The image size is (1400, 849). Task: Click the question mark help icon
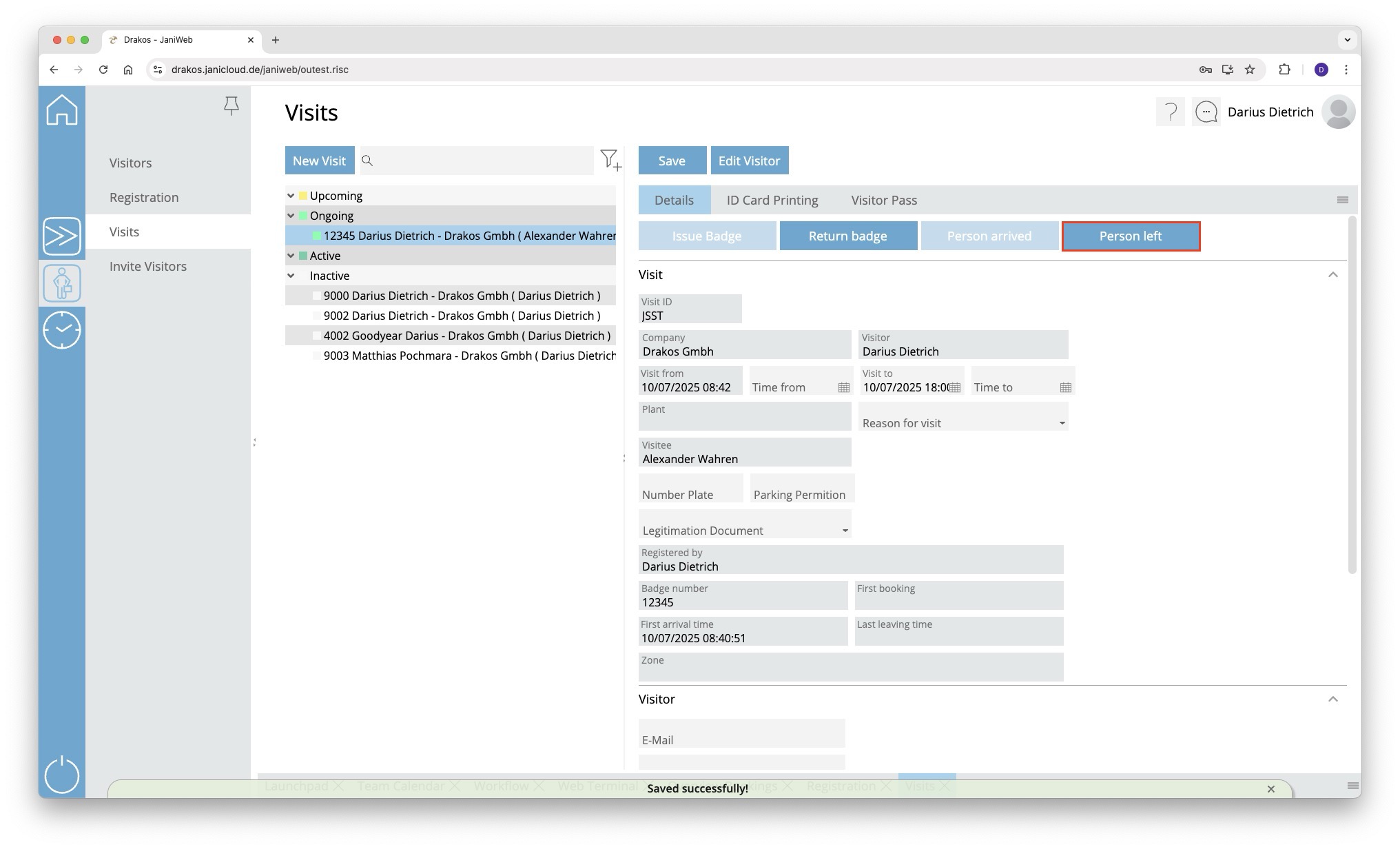[1170, 112]
